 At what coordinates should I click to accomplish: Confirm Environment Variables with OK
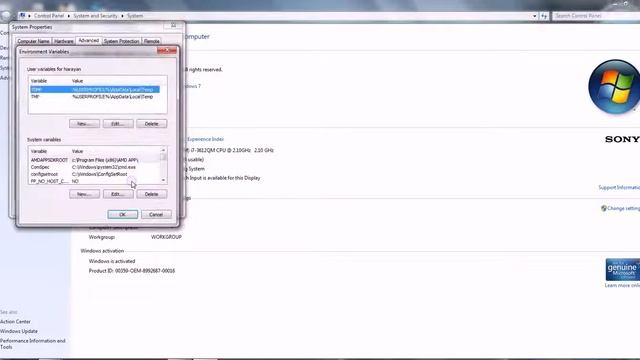pyautogui.click(x=122, y=214)
